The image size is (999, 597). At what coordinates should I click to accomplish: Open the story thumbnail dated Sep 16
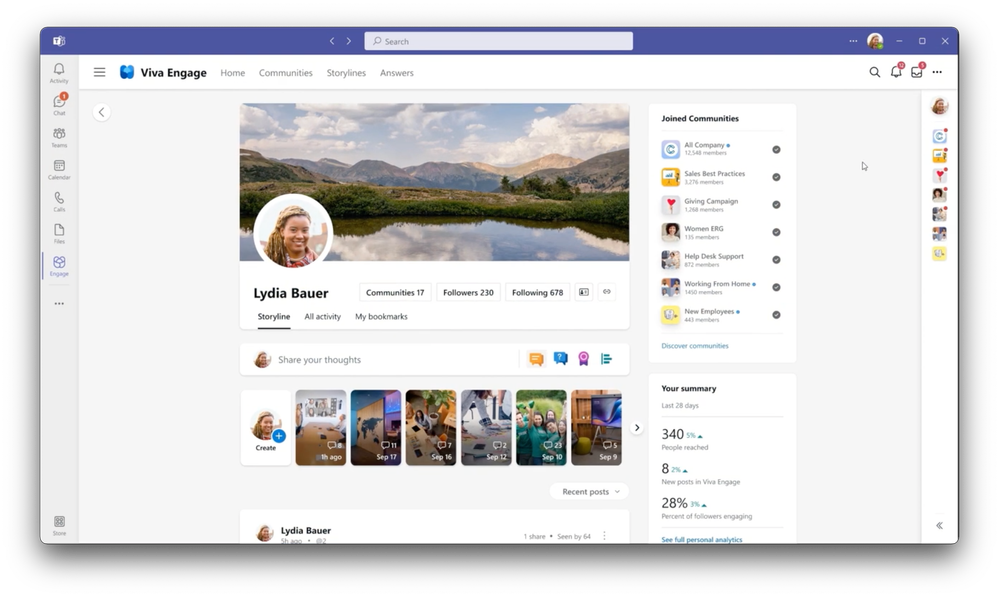pyautogui.click(x=431, y=428)
